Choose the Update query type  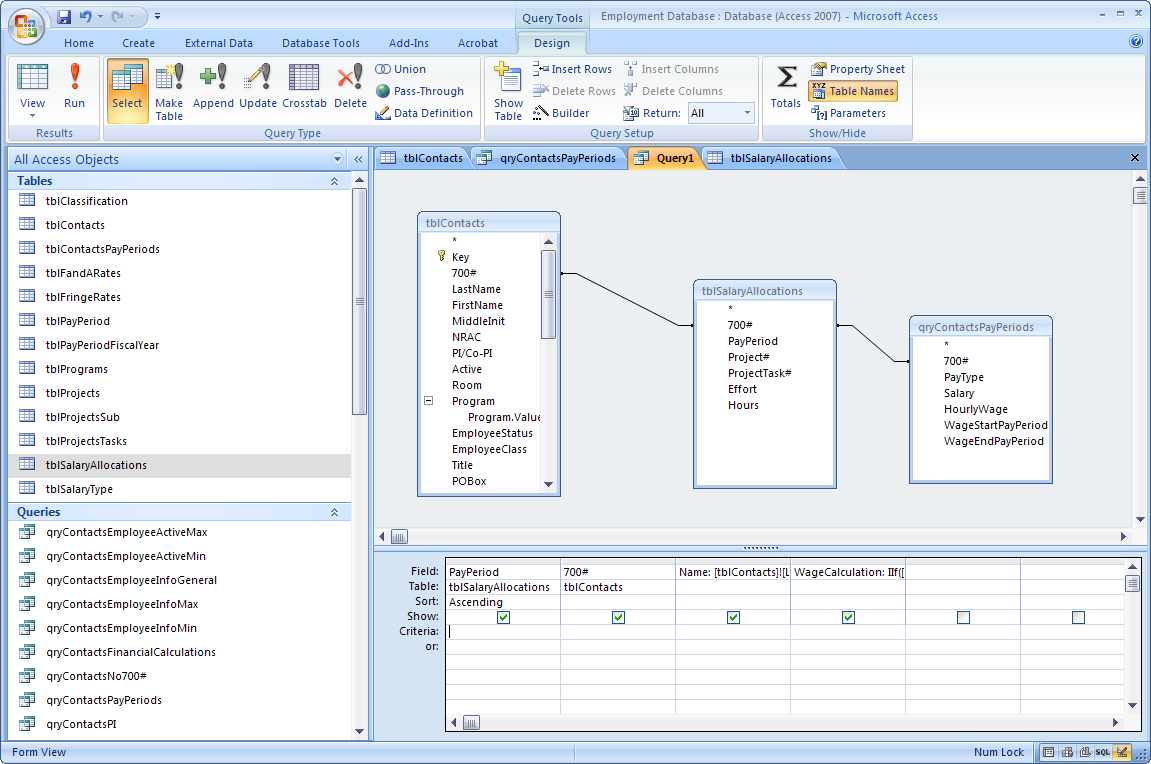point(258,86)
